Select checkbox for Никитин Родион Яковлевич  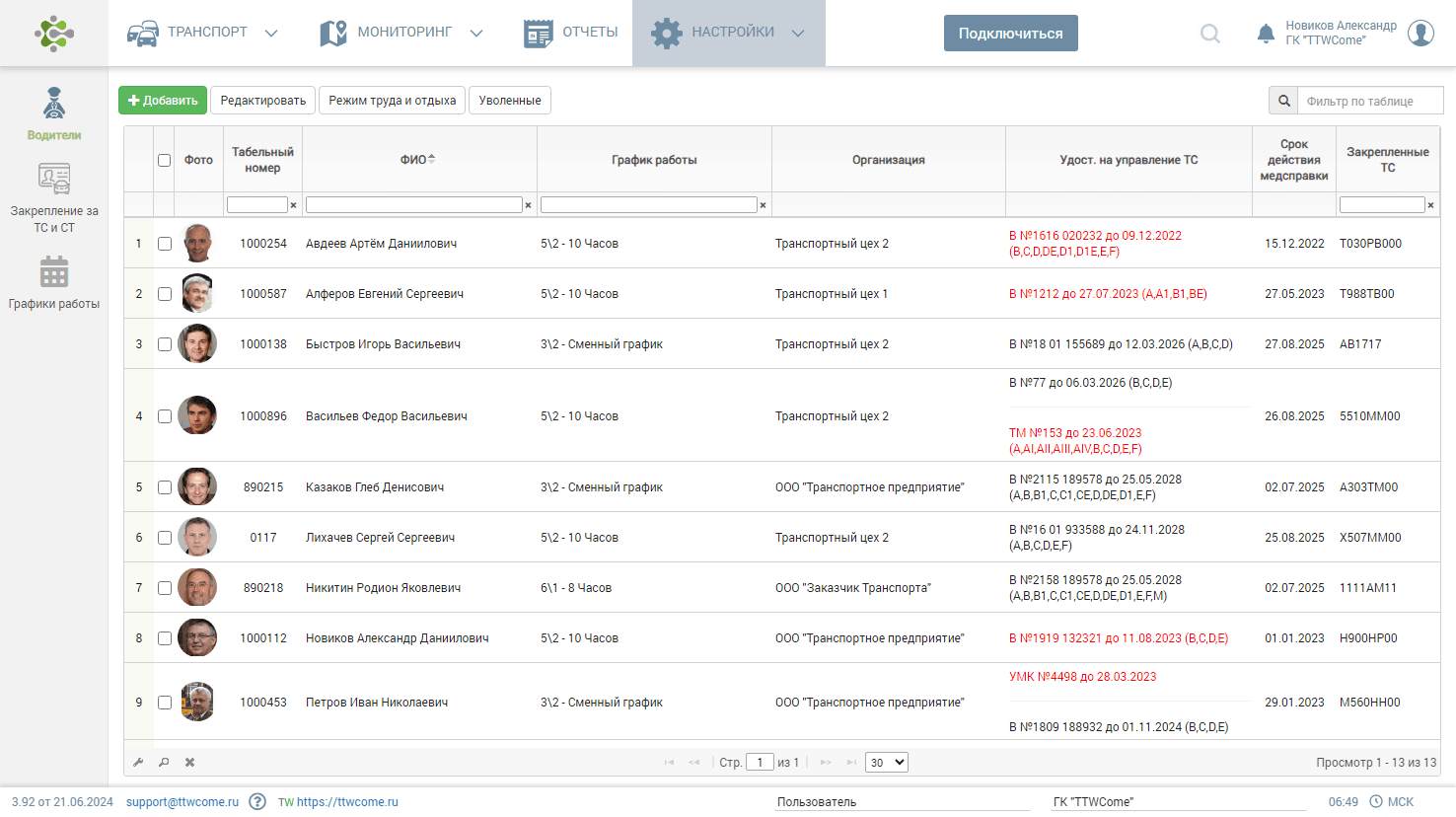tap(165, 588)
